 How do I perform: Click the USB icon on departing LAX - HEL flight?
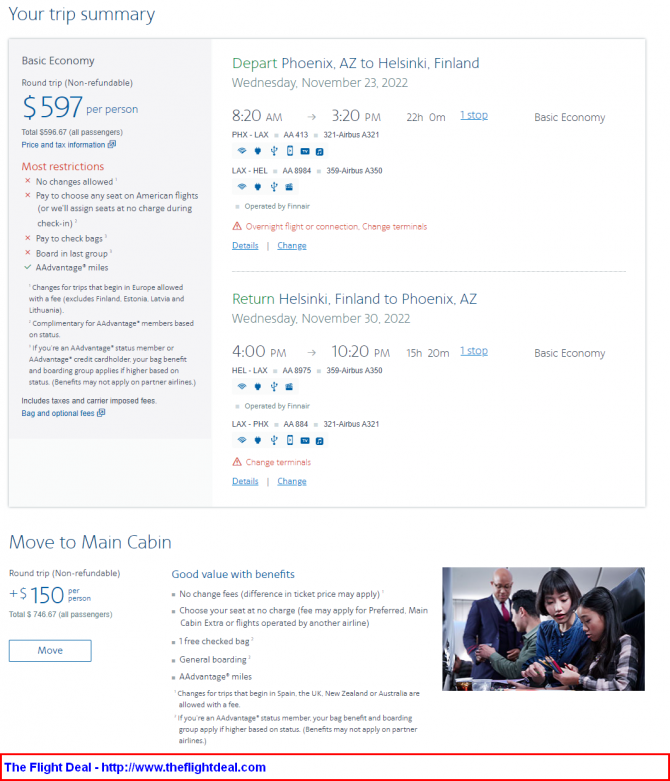272,187
